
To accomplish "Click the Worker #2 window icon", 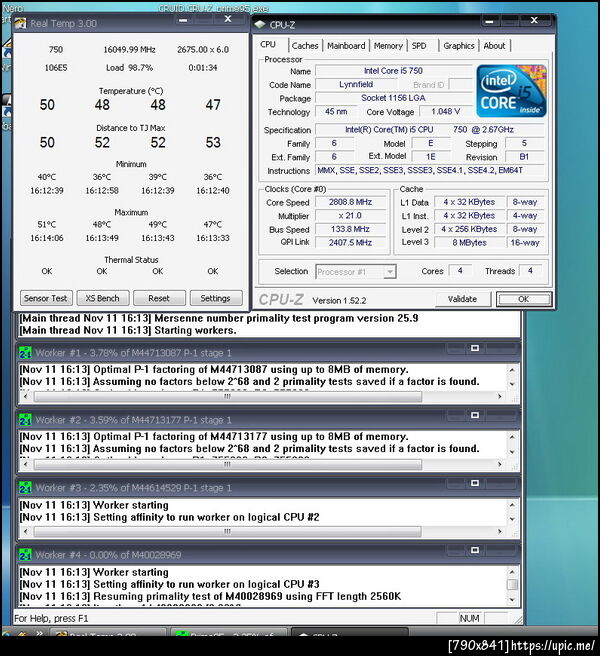I will [x=25, y=420].
